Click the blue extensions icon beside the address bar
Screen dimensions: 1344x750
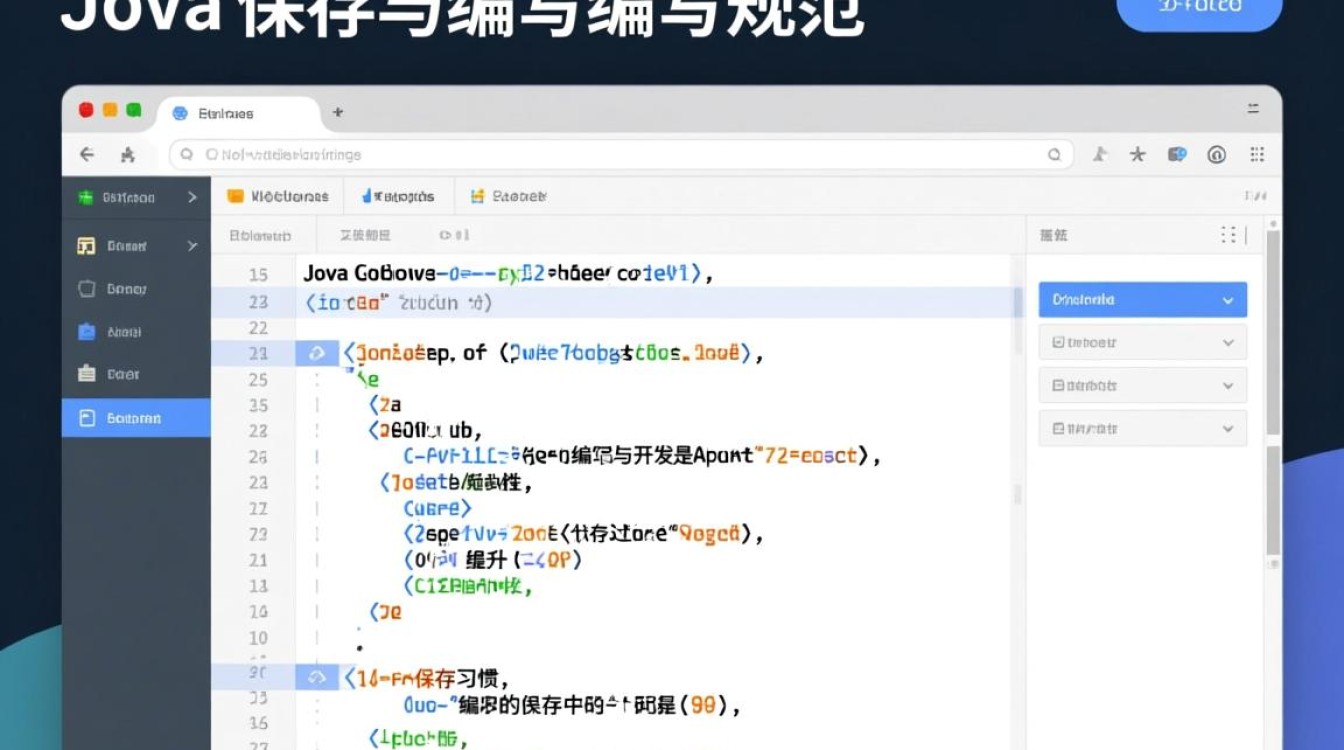pyautogui.click(x=1178, y=154)
